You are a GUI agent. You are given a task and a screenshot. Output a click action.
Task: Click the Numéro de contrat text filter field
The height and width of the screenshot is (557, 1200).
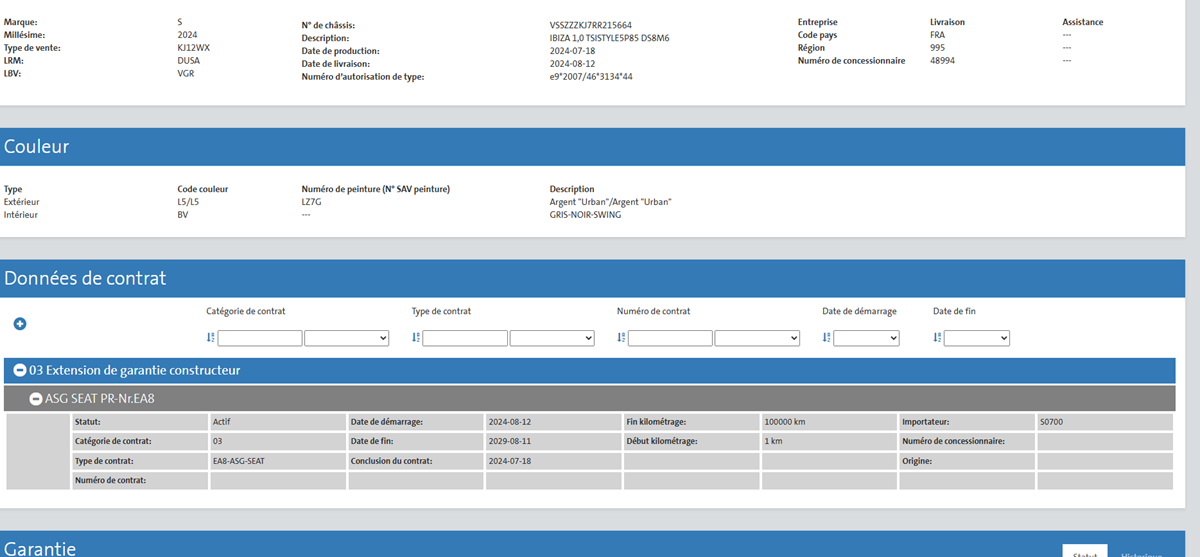pyautogui.click(x=670, y=338)
